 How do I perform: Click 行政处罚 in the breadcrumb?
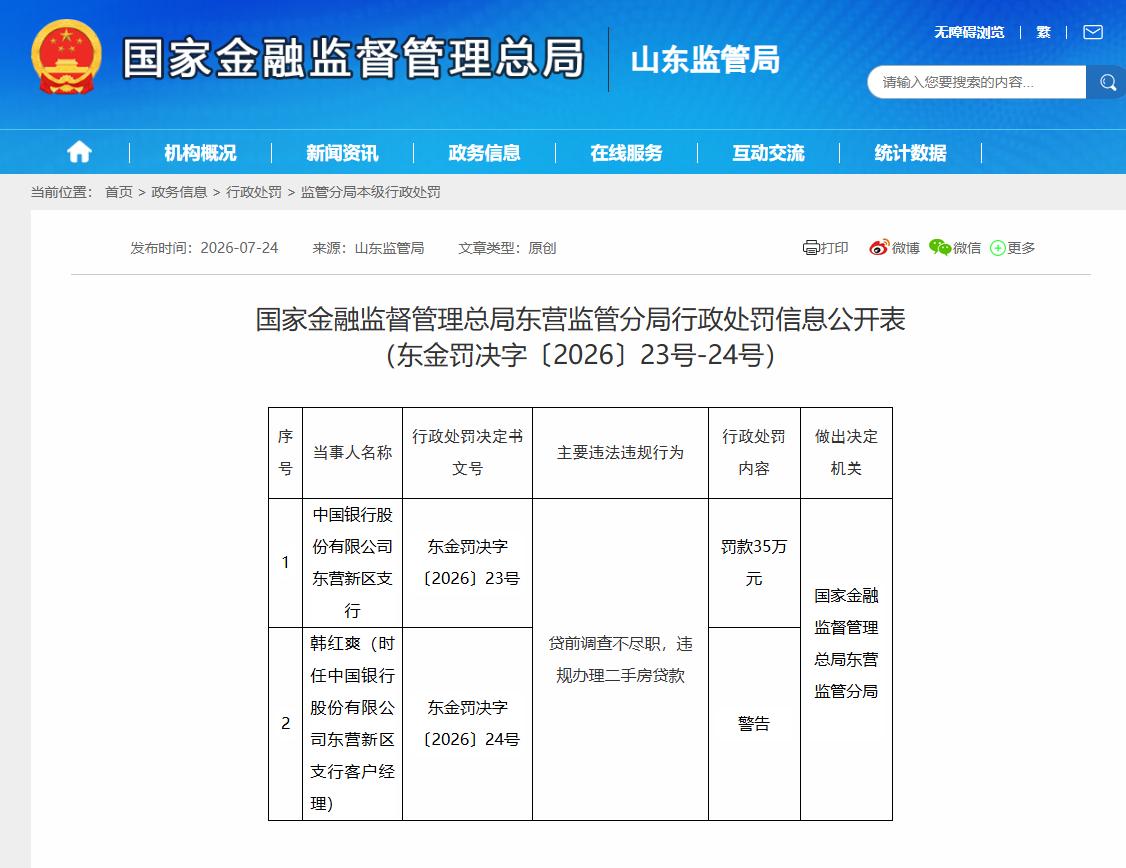[254, 192]
